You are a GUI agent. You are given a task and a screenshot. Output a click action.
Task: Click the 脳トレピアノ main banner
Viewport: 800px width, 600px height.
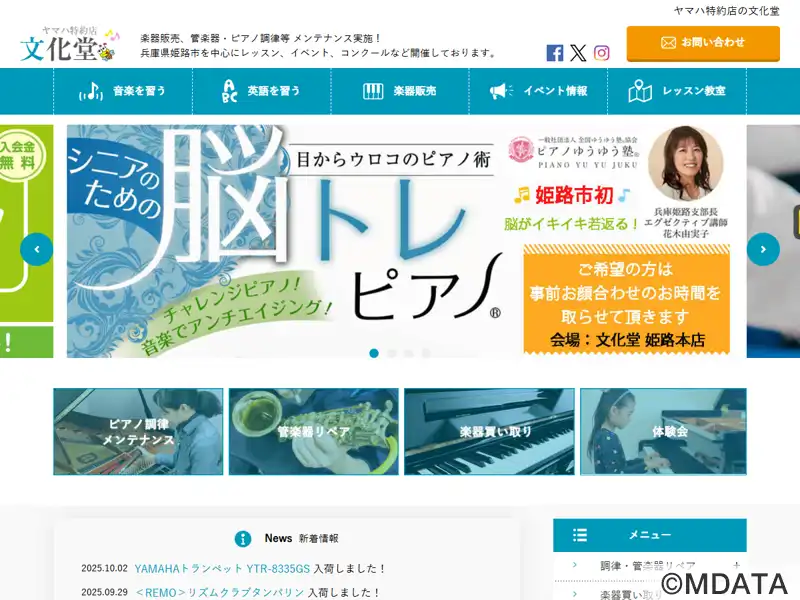398,241
